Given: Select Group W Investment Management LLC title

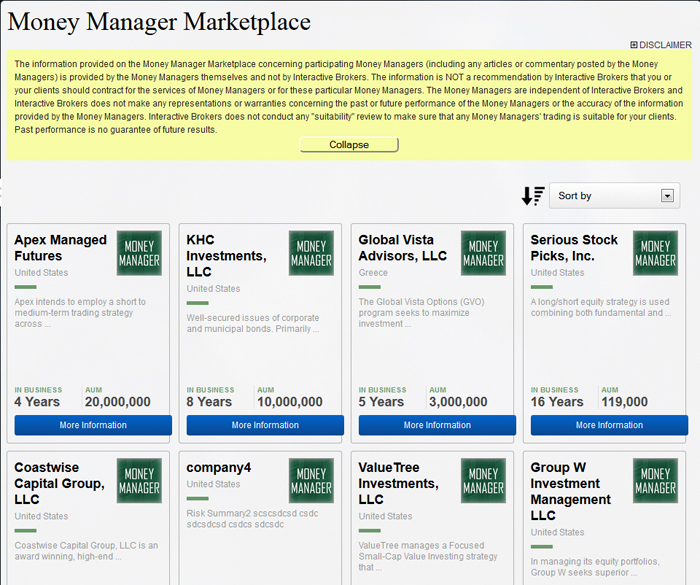Looking at the screenshot, I should point(571,492).
